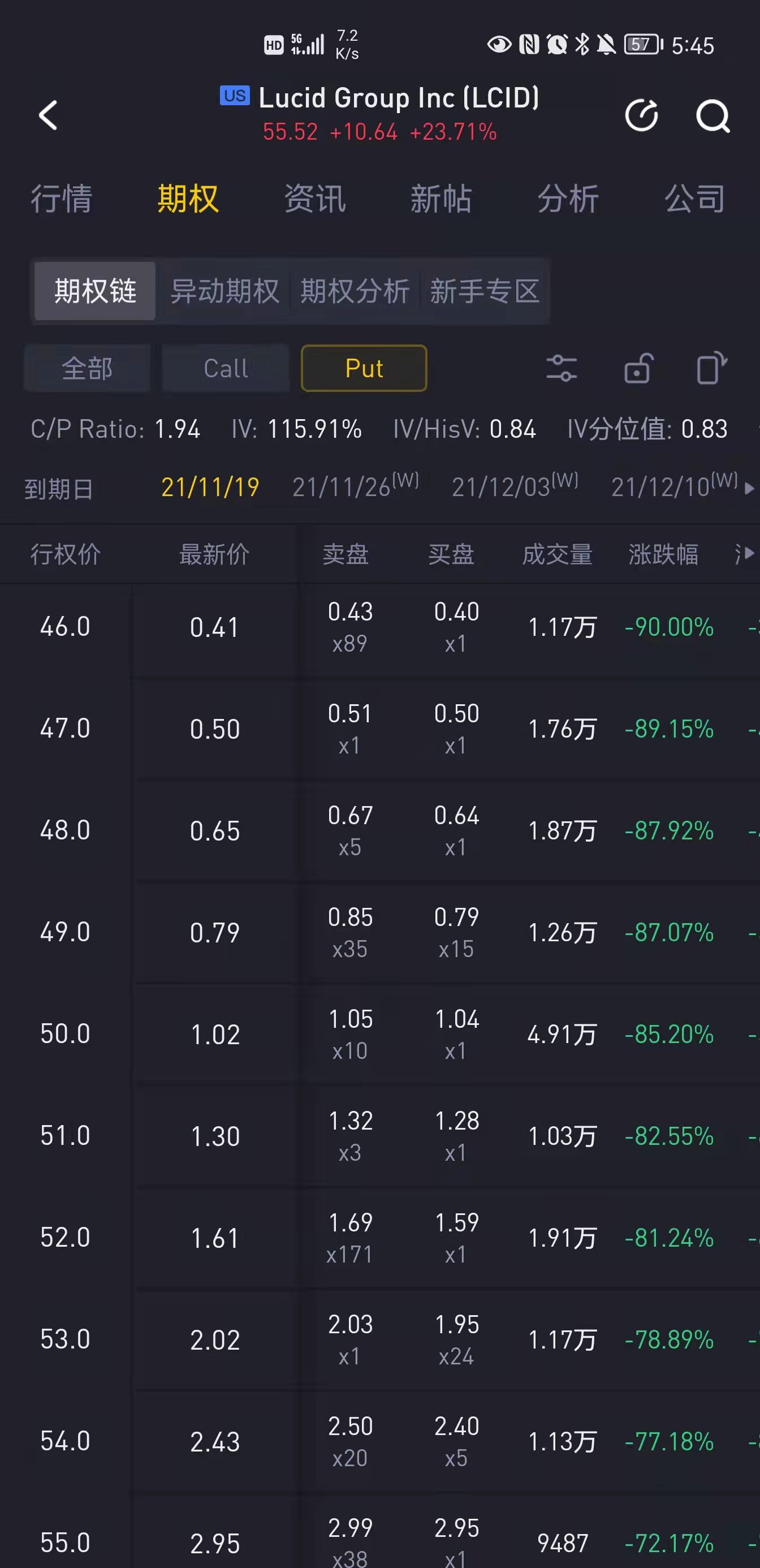Sort by the 涨跌幅 column header
The width and height of the screenshot is (760, 1568).
tap(663, 554)
